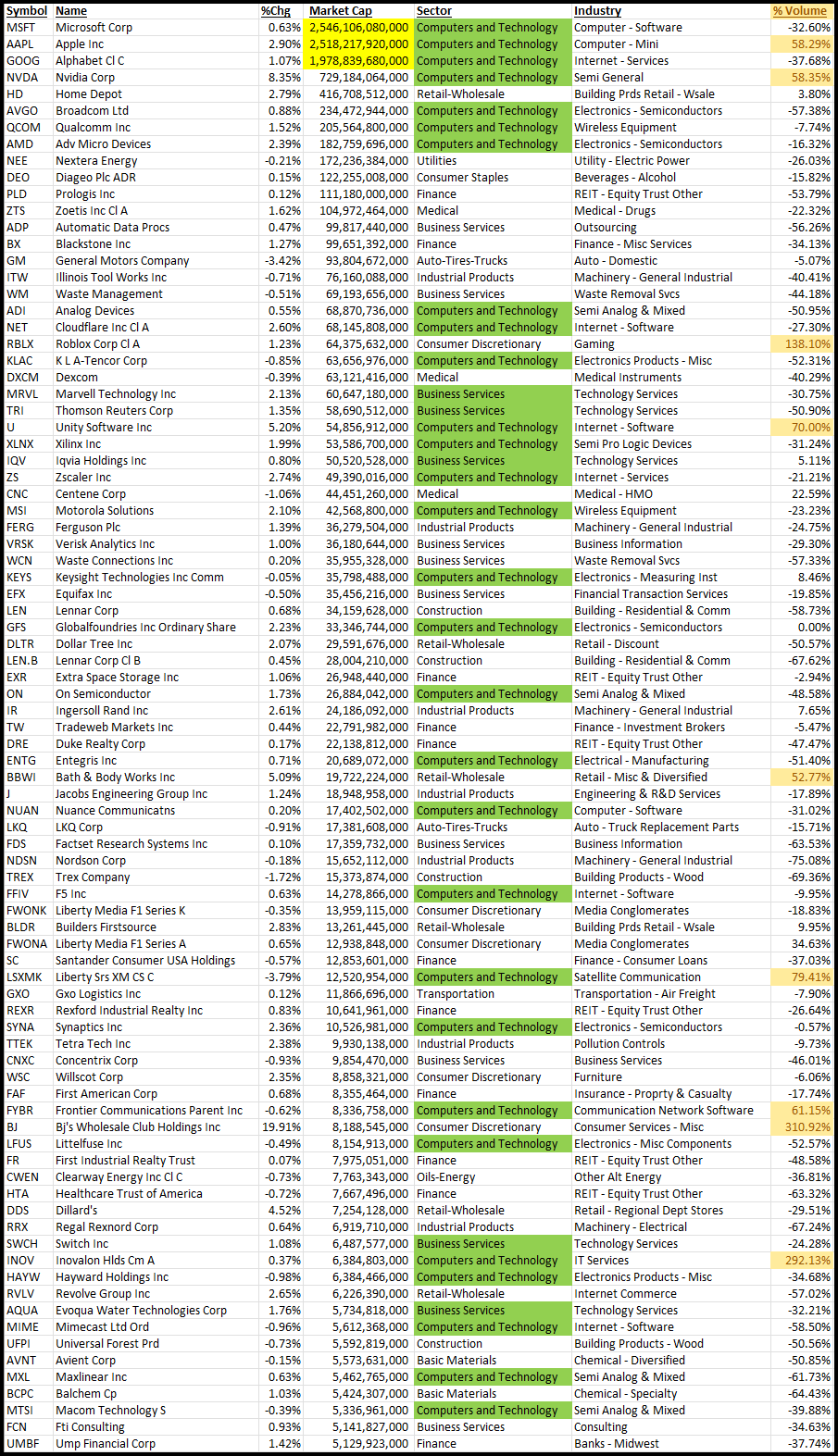Click the Name column header
Image resolution: width=838 pixels, height=1456 pixels.
[x=71, y=11]
